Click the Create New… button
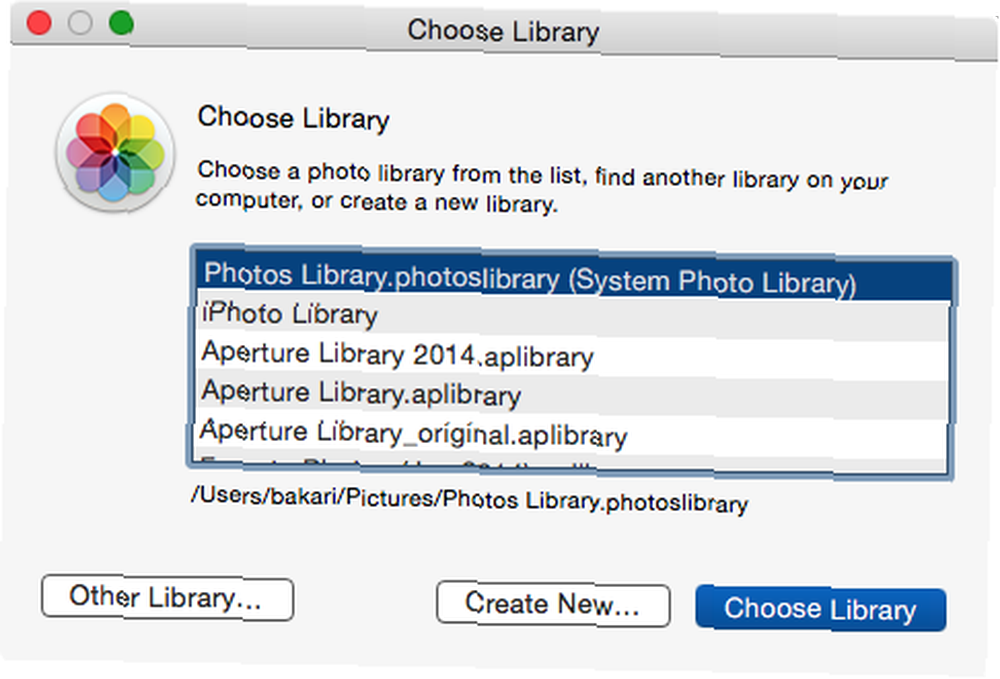 (x=553, y=604)
